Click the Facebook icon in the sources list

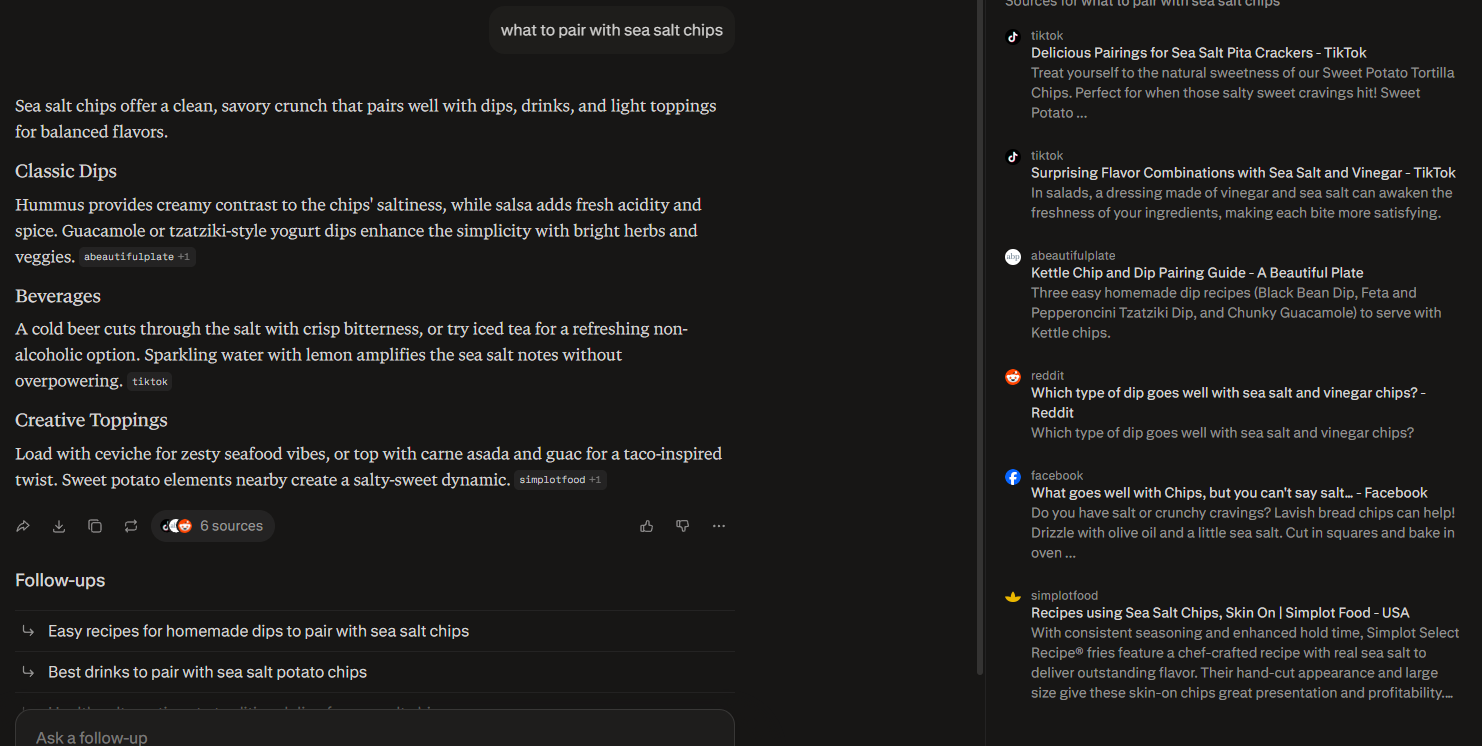click(x=1013, y=477)
